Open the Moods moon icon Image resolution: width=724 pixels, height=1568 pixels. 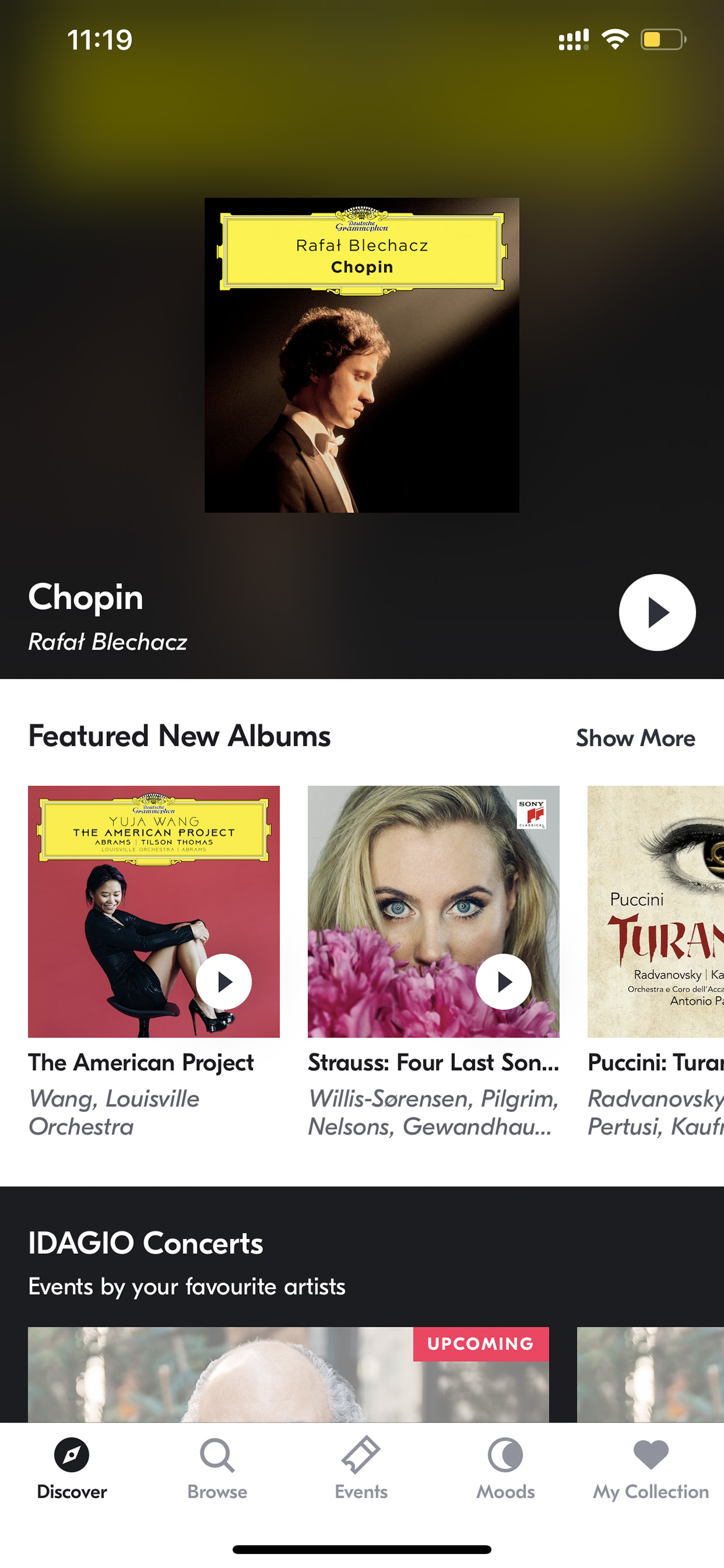[x=505, y=1455]
